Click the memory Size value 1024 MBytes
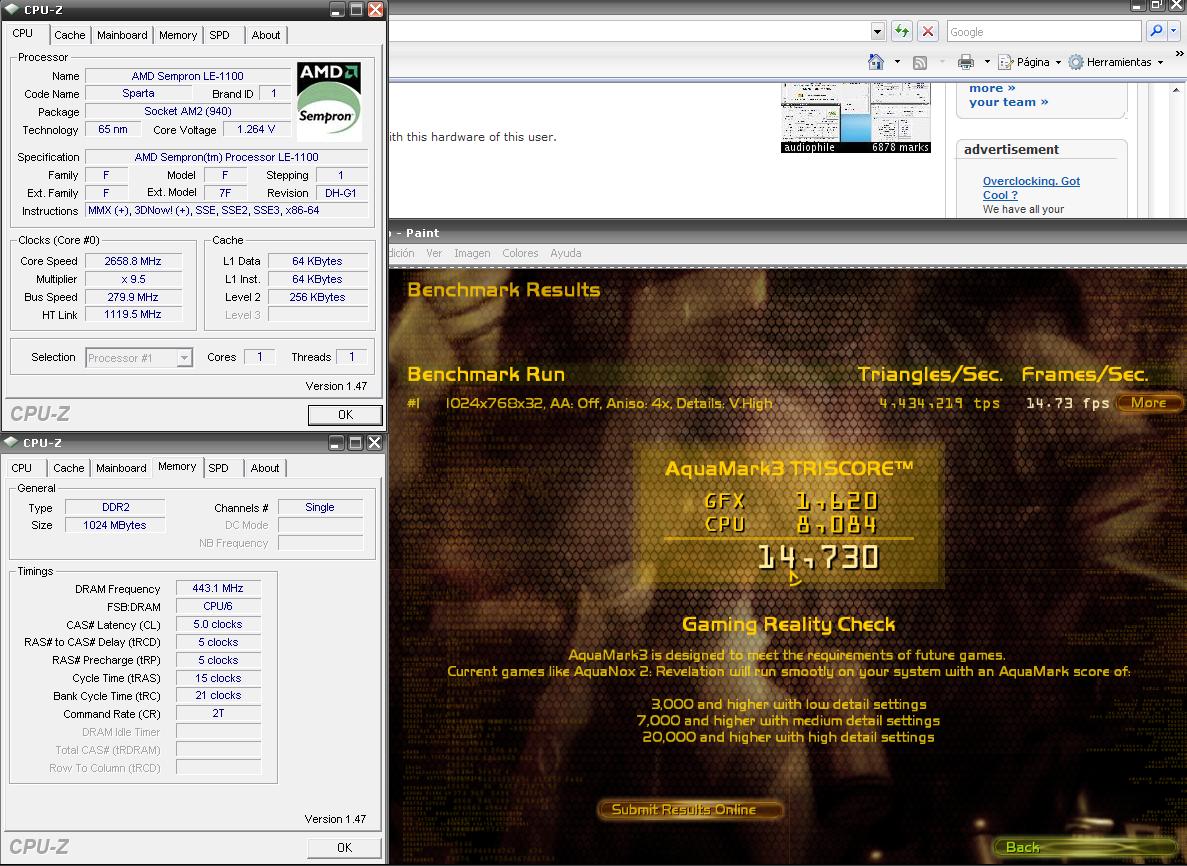Screen dimensions: 1187x866 point(115,525)
